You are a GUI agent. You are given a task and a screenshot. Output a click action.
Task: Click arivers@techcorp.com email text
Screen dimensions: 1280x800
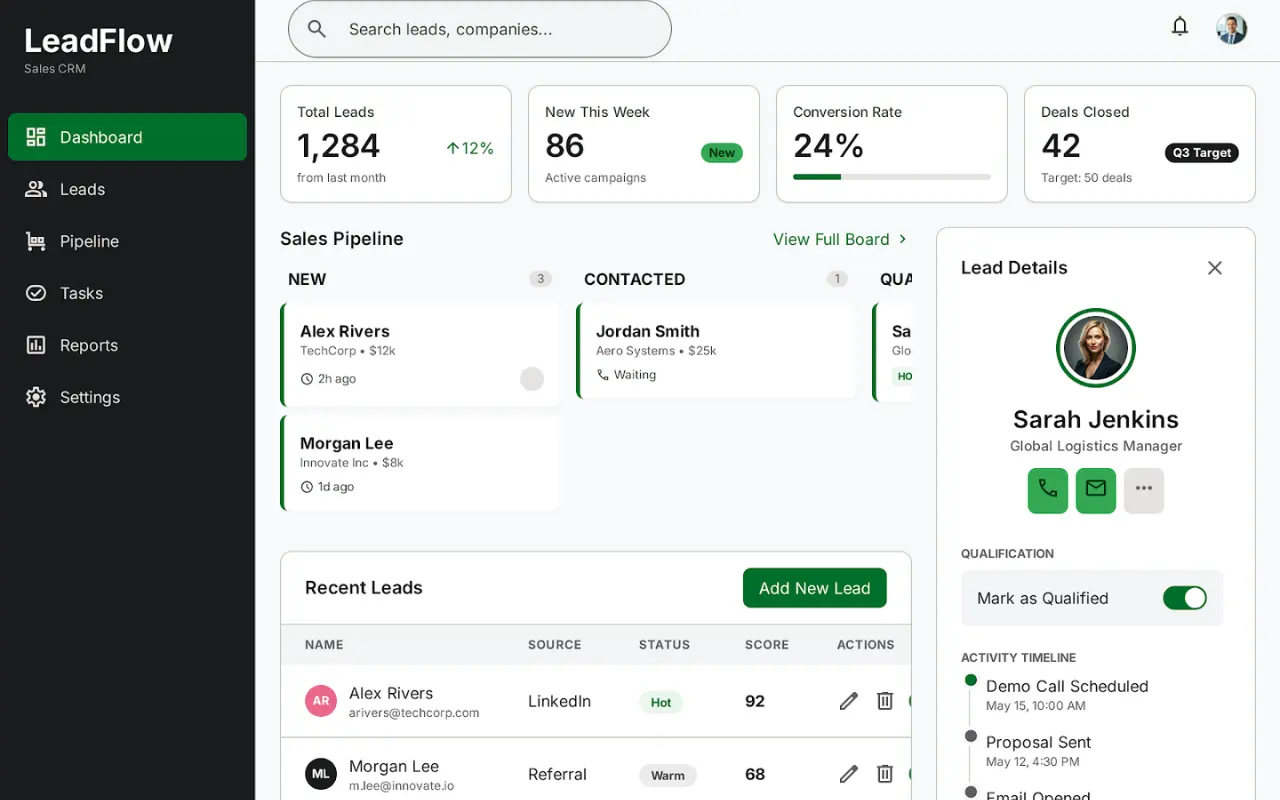(414, 713)
